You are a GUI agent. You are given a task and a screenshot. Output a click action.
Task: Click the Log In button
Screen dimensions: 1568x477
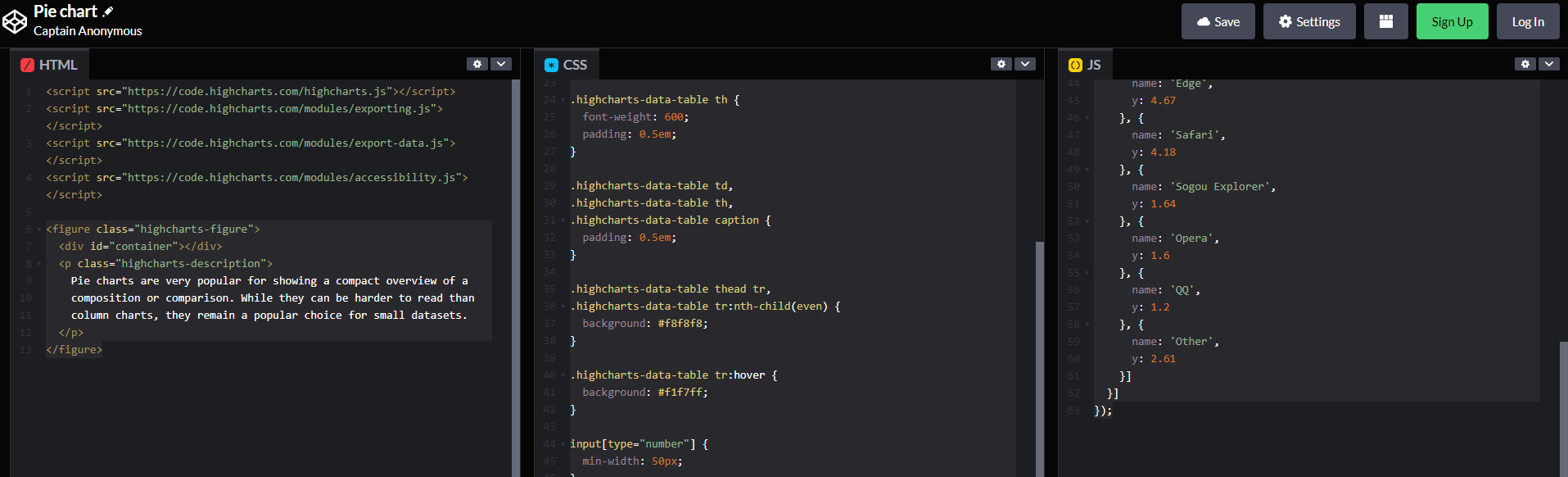pyautogui.click(x=1528, y=21)
